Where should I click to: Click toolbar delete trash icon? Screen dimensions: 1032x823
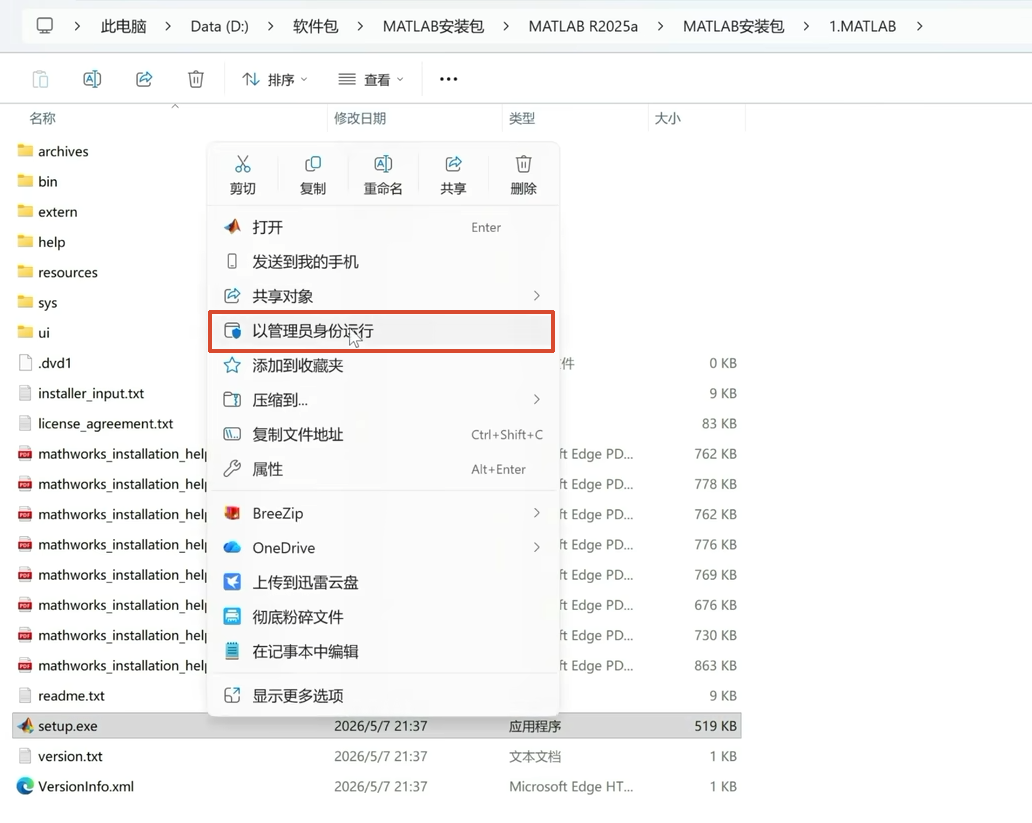pos(195,79)
